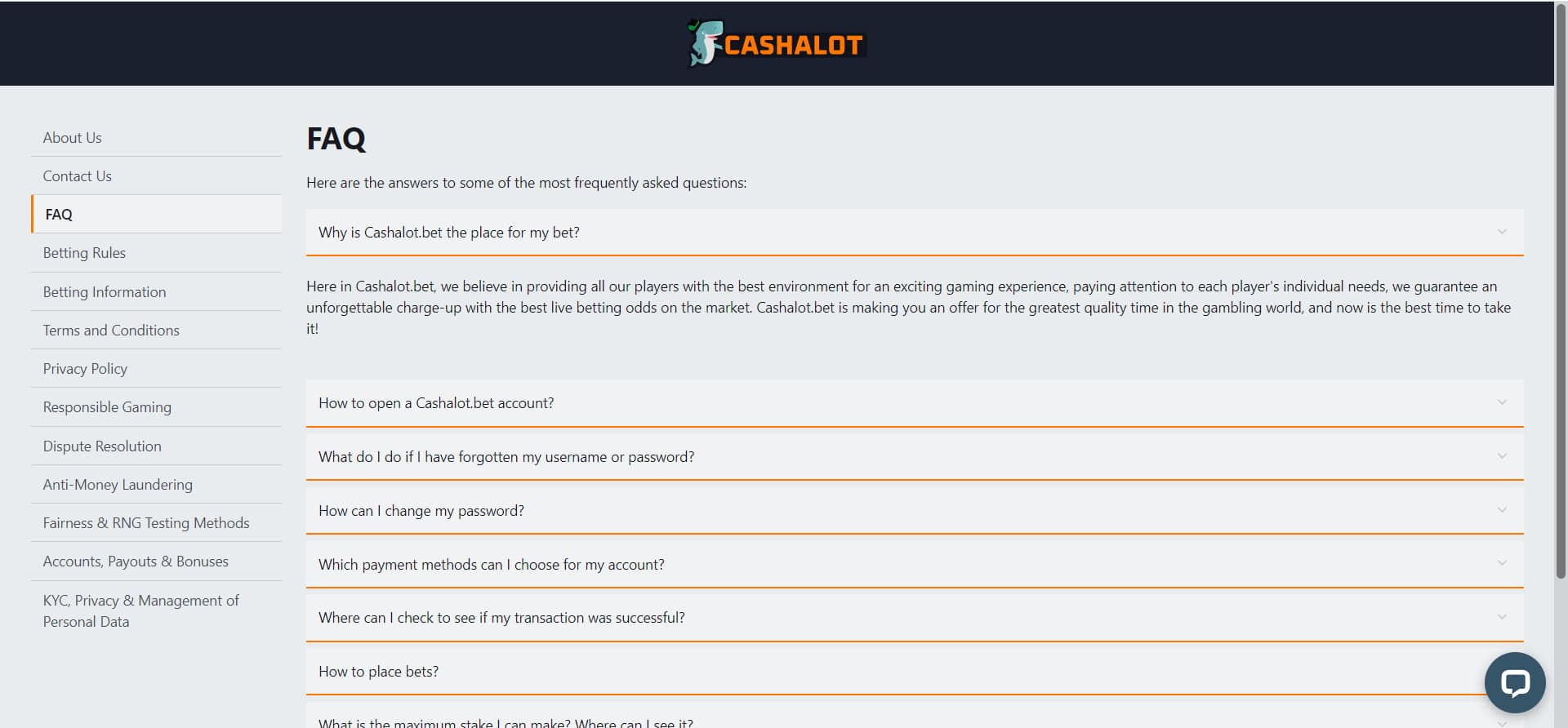This screenshot has height=728, width=1568.
Task: Click chevron next to forgotten username question
Action: (x=1502, y=456)
